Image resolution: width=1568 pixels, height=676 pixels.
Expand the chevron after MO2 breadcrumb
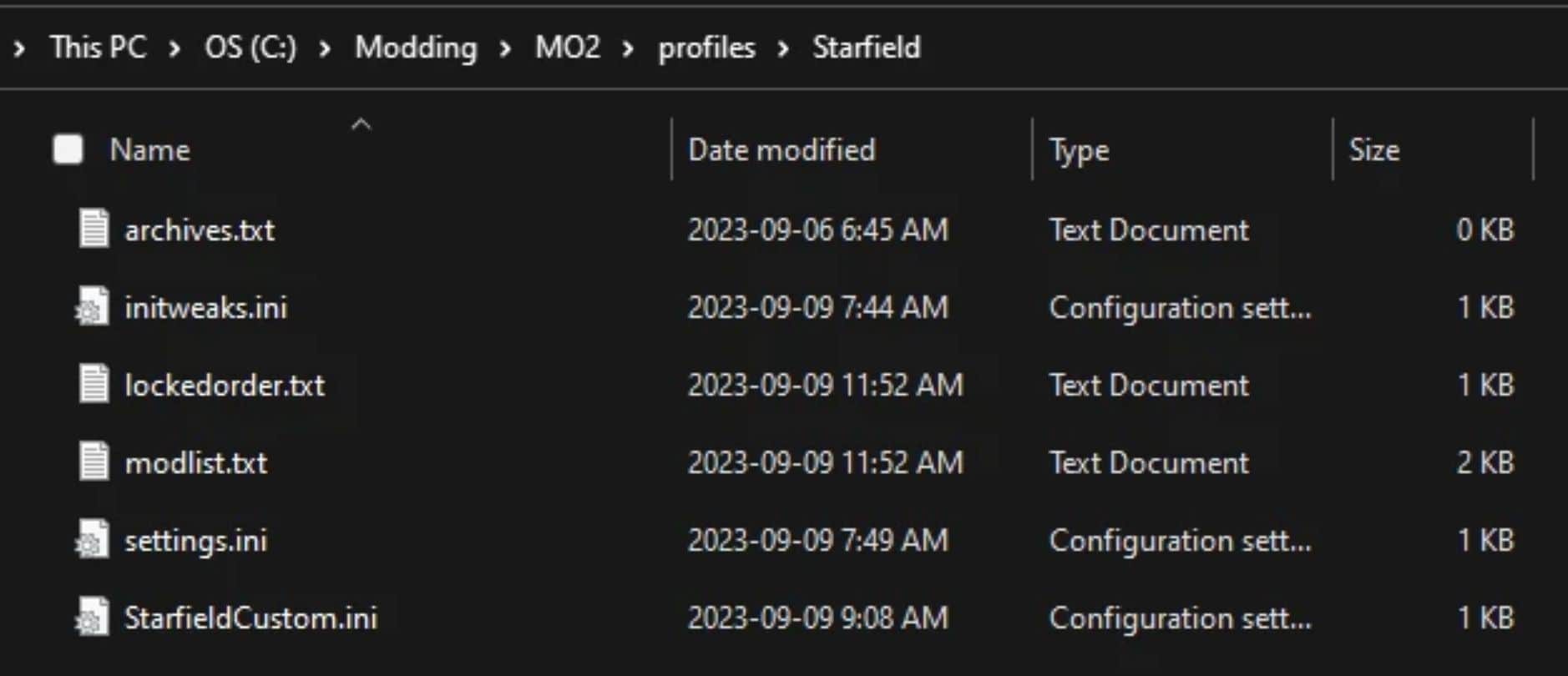pyautogui.click(x=628, y=48)
